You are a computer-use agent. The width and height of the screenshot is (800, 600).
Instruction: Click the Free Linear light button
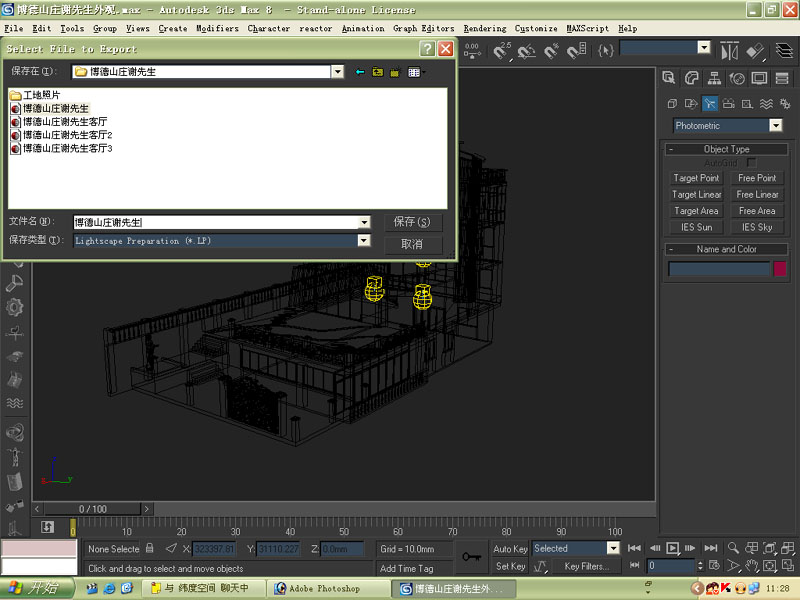[757, 194]
